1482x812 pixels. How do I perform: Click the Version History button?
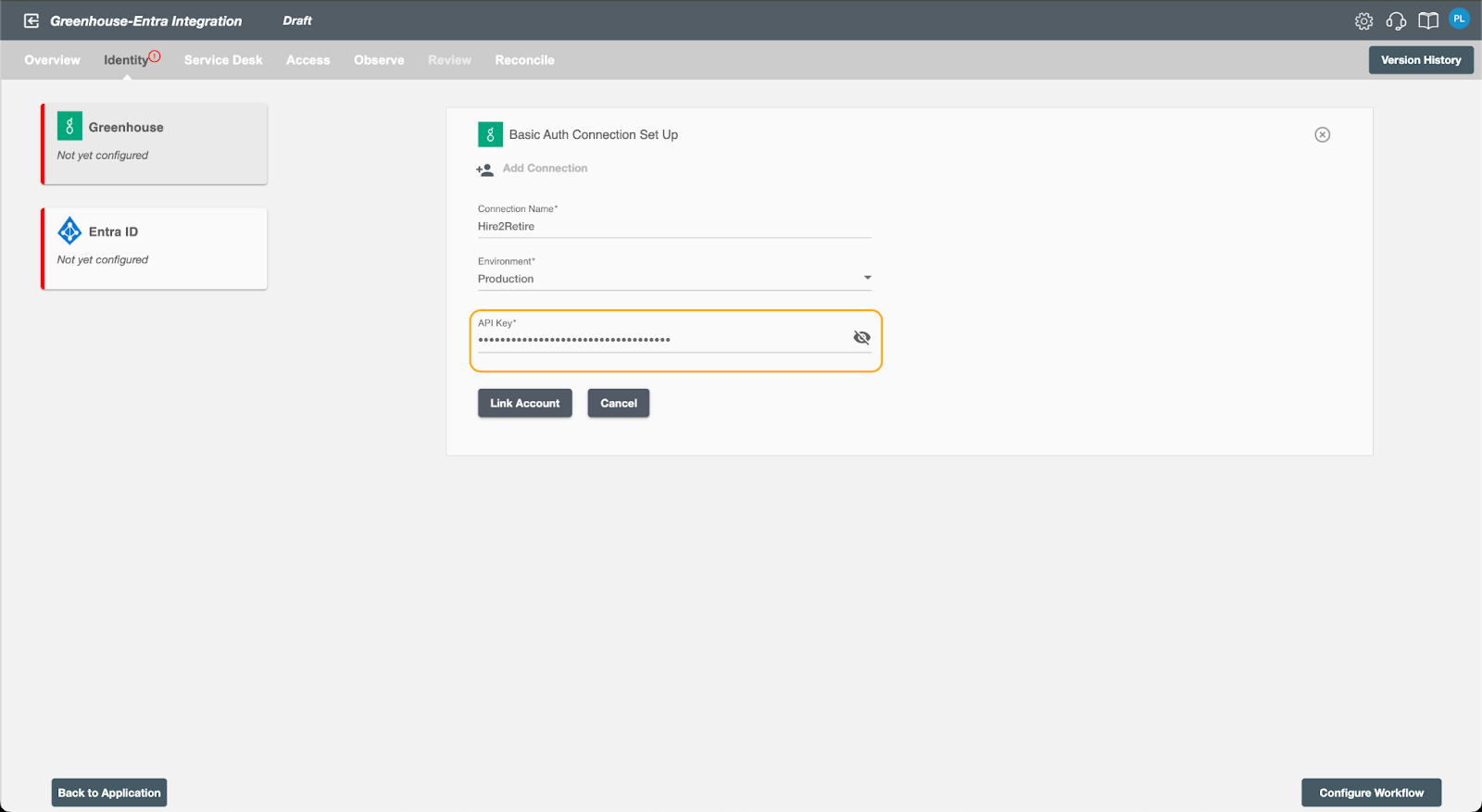pos(1421,60)
